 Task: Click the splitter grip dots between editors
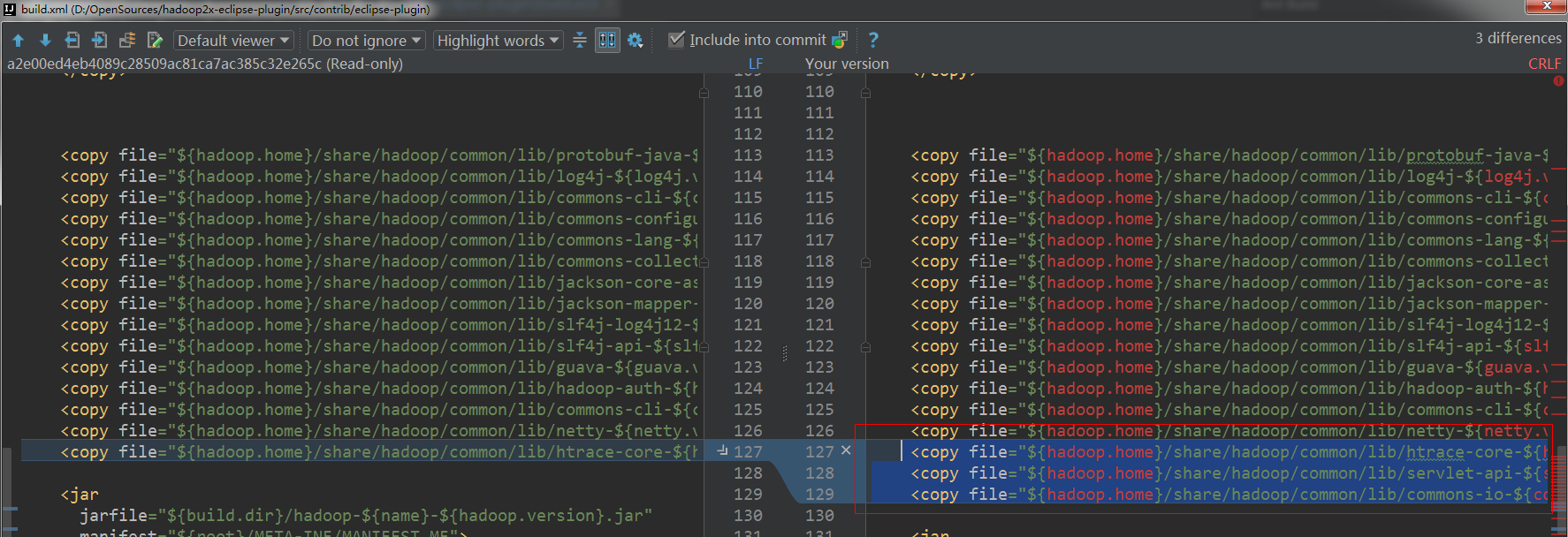785,353
